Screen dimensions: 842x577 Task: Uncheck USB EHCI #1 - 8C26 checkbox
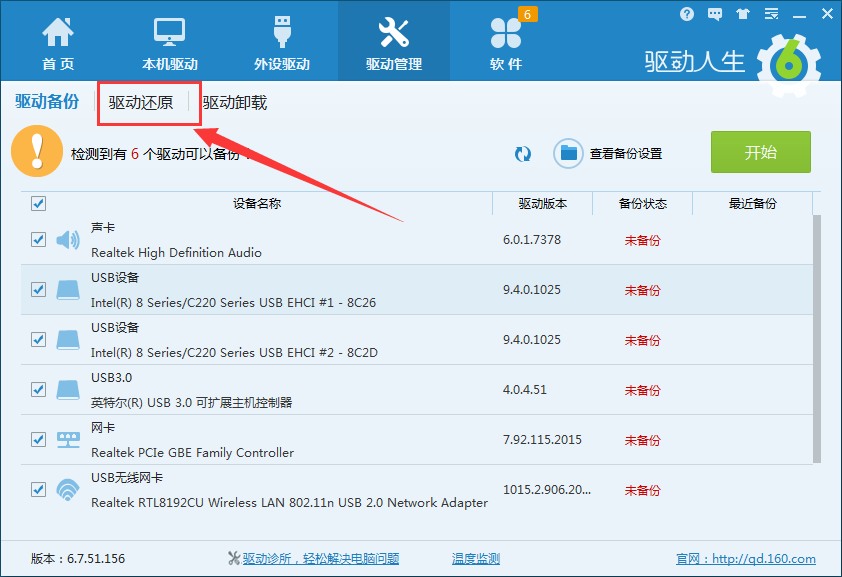pyautogui.click(x=39, y=289)
